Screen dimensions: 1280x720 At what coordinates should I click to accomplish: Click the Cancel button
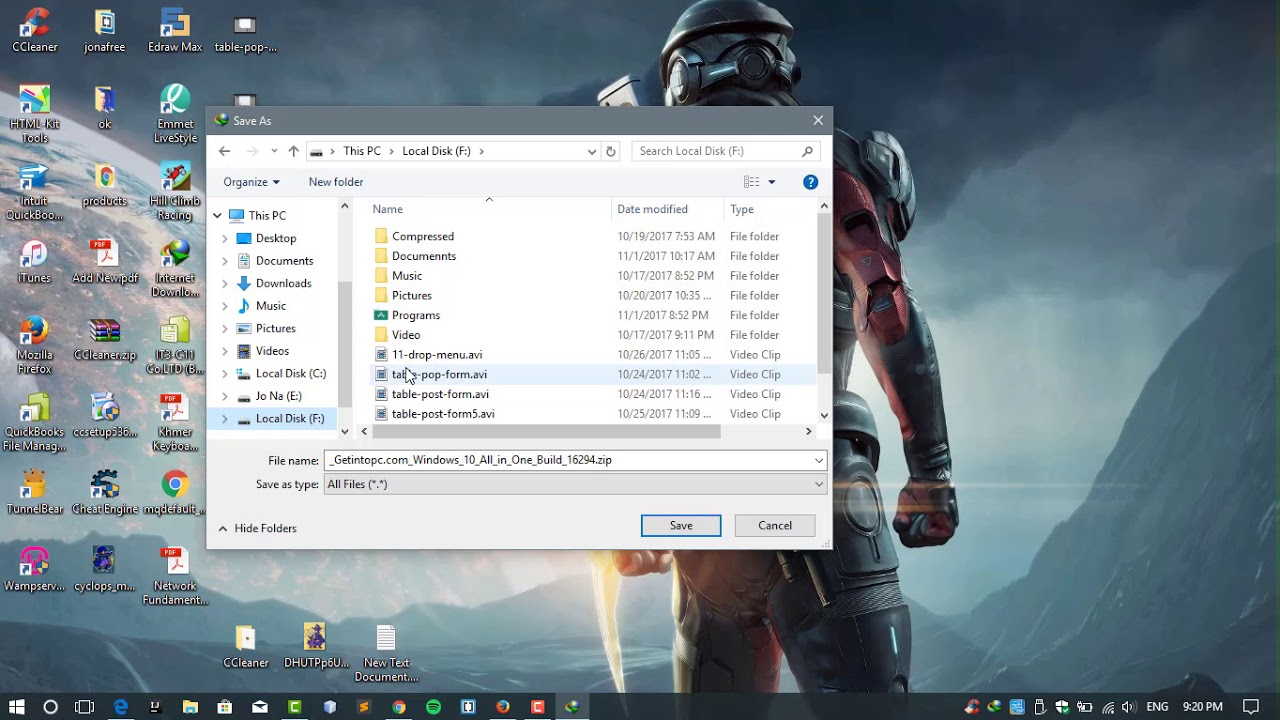tap(775, 525)
